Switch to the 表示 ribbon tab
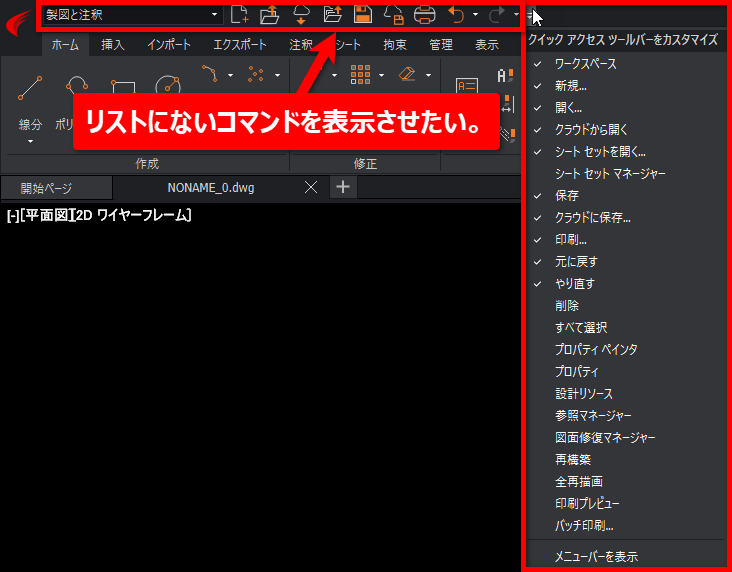The width and height of the screenshot is (732, 572). coord(487,45)
